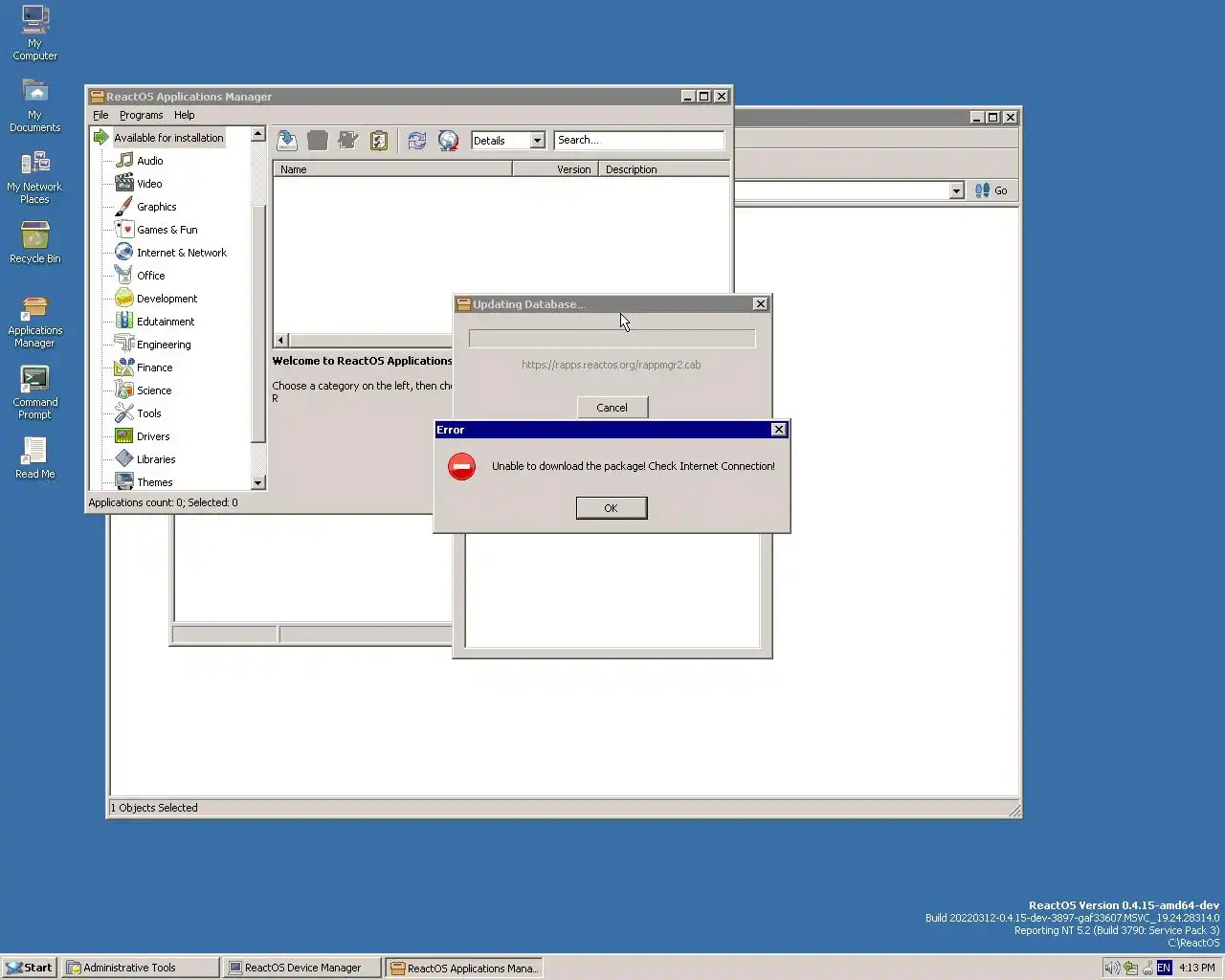Sort list by Version column header
The width and height of the screenshot is (1225, 980).
[x=555, y=169]
